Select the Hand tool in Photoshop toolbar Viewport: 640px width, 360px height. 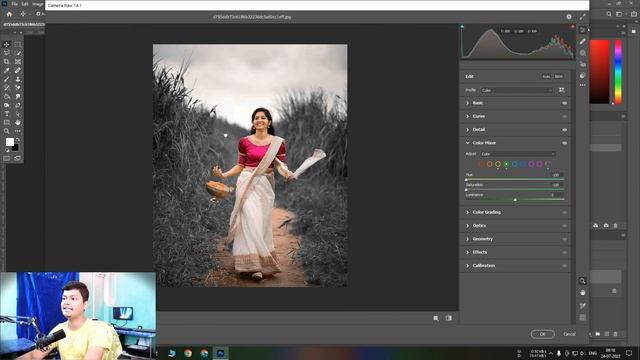click(x=18, y=122)
